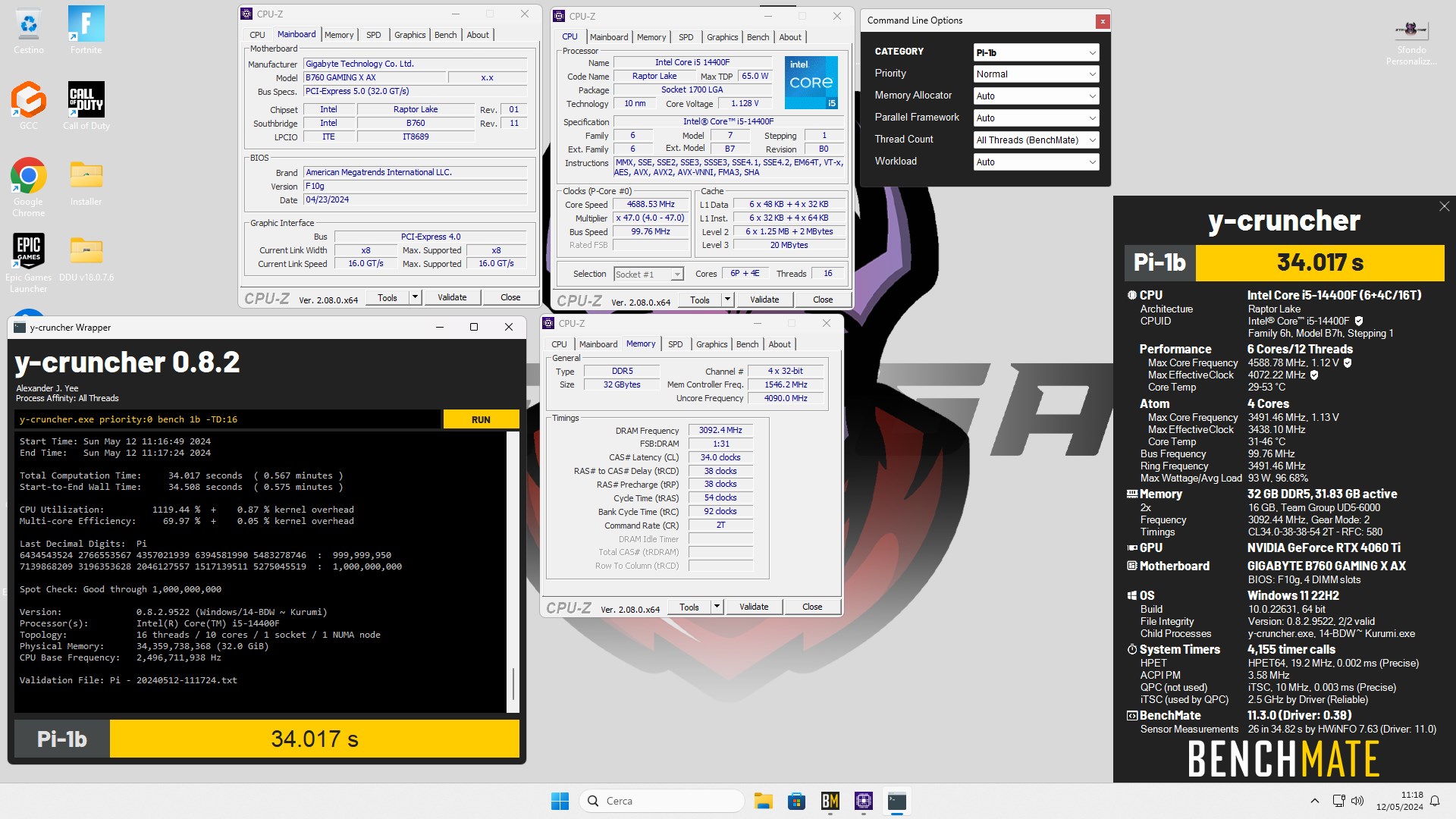The height and width of the screenshot is (819, 1456).
Task: Click the CPU-Z Mainboard window title icon
Action: [246, 14]
